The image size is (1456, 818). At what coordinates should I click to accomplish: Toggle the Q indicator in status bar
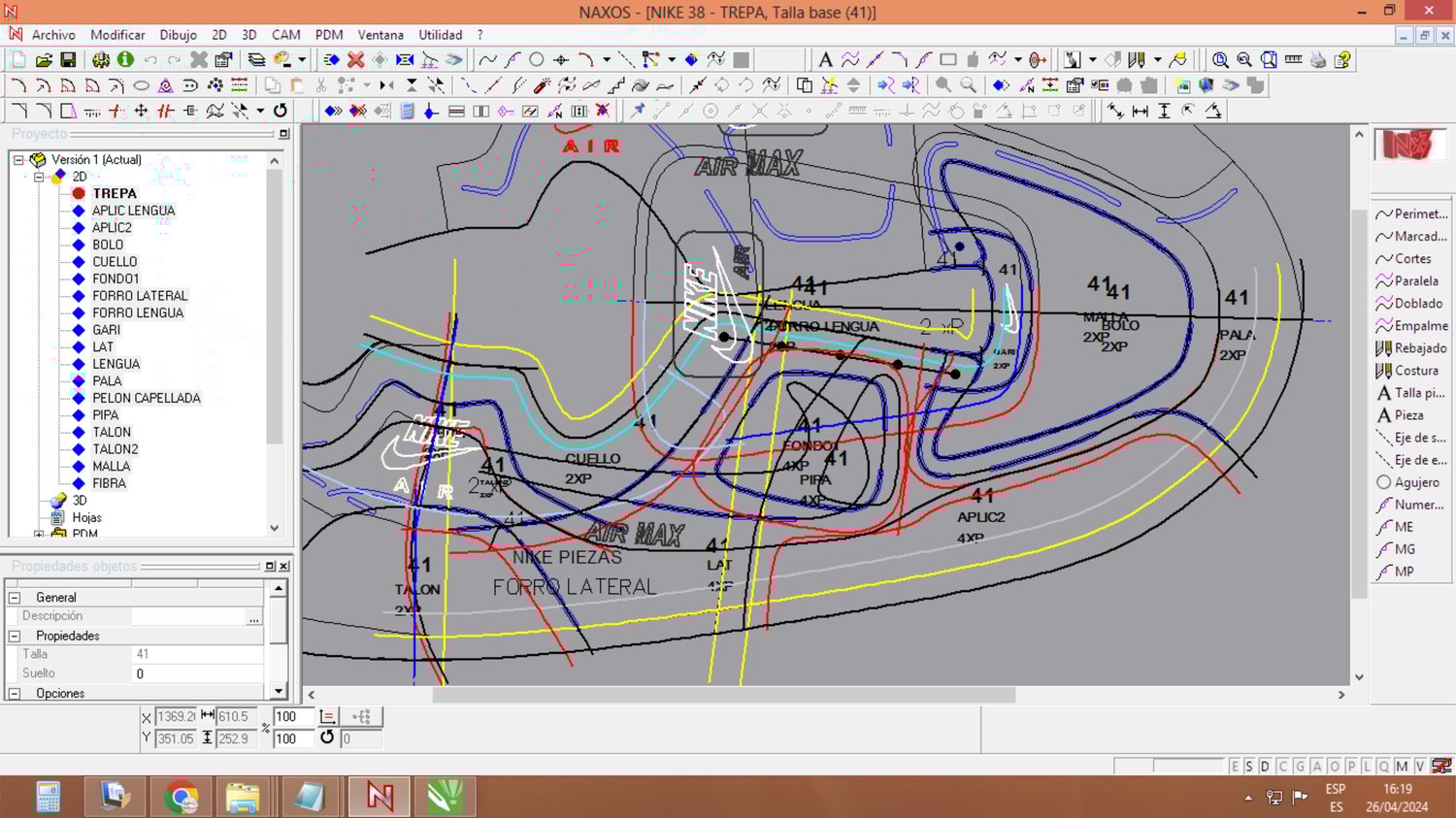[x=1384, y=767]
